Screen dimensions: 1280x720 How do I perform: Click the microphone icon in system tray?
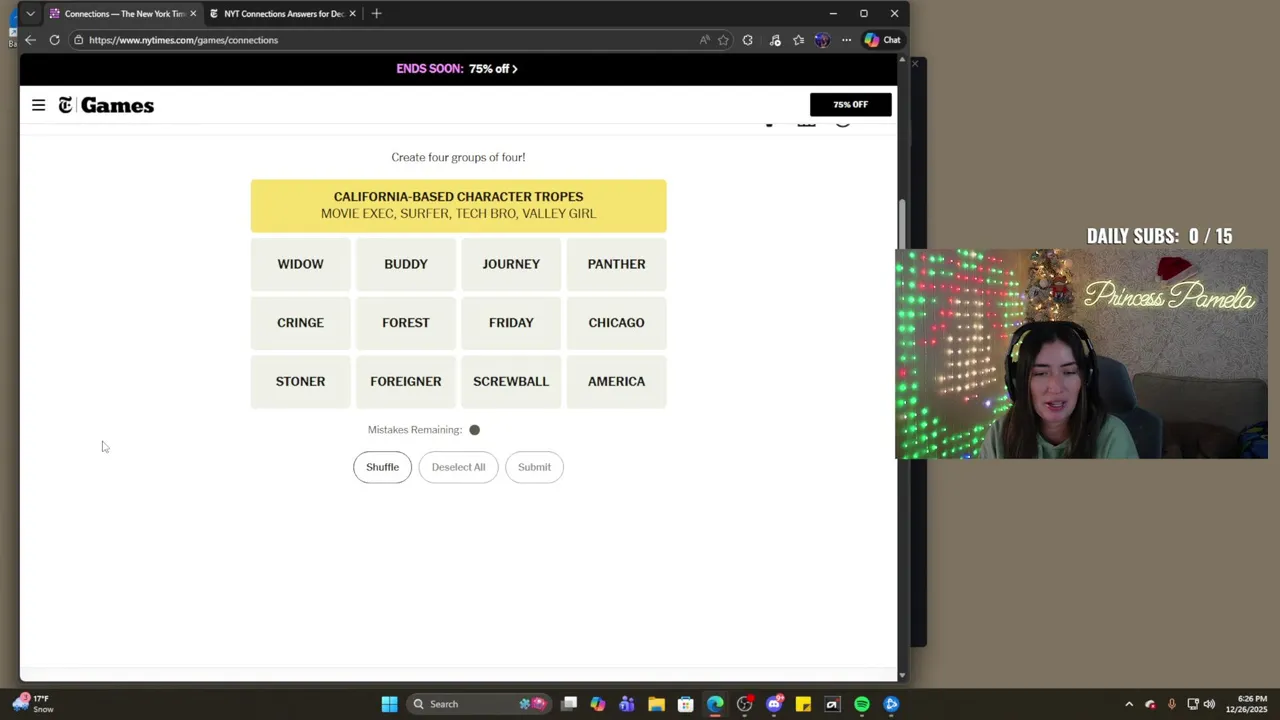1171,704
